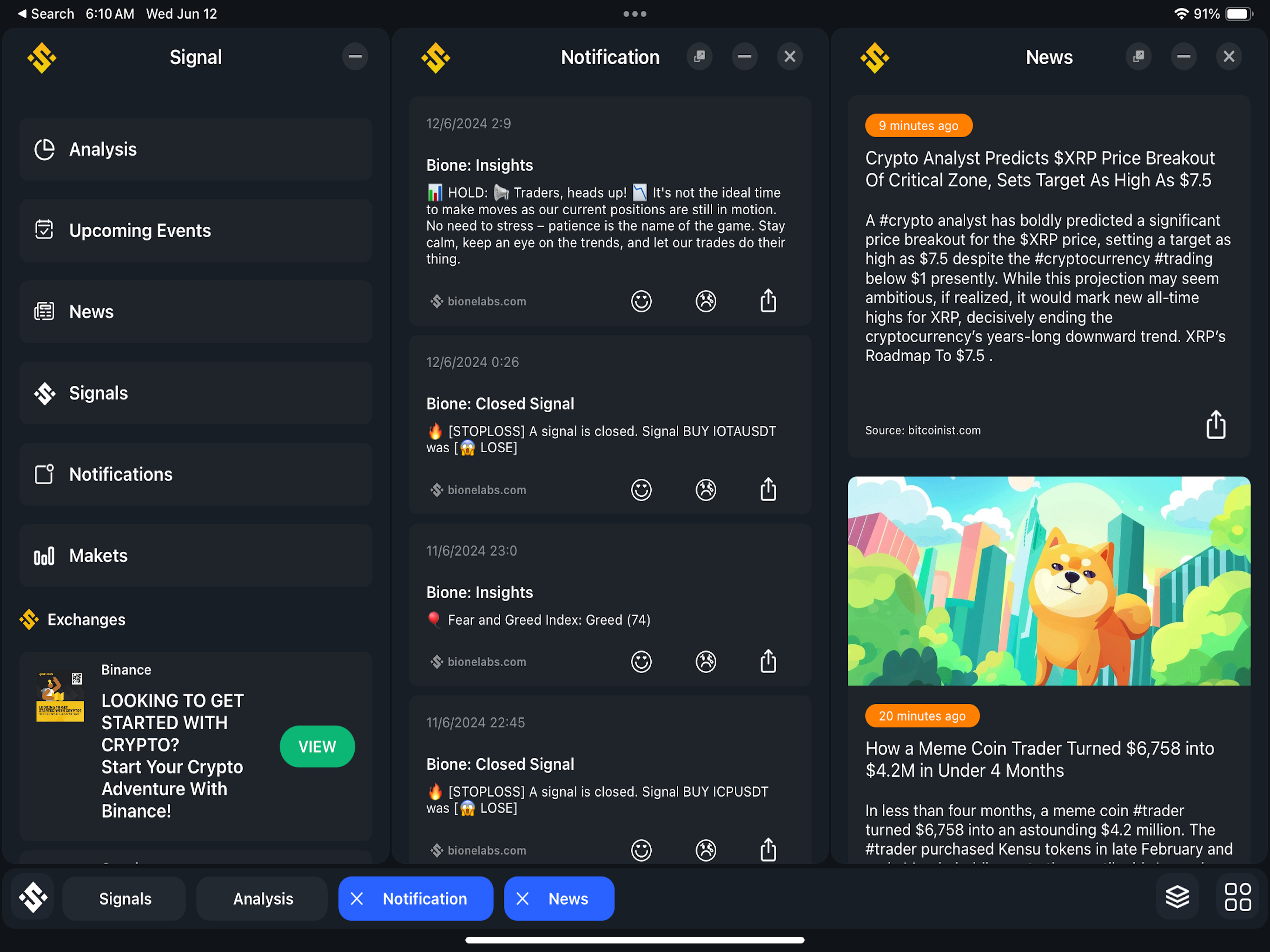Open the Shiba Inu meme coin article image
1270x952 pixels.
[x=1048, y=581]
